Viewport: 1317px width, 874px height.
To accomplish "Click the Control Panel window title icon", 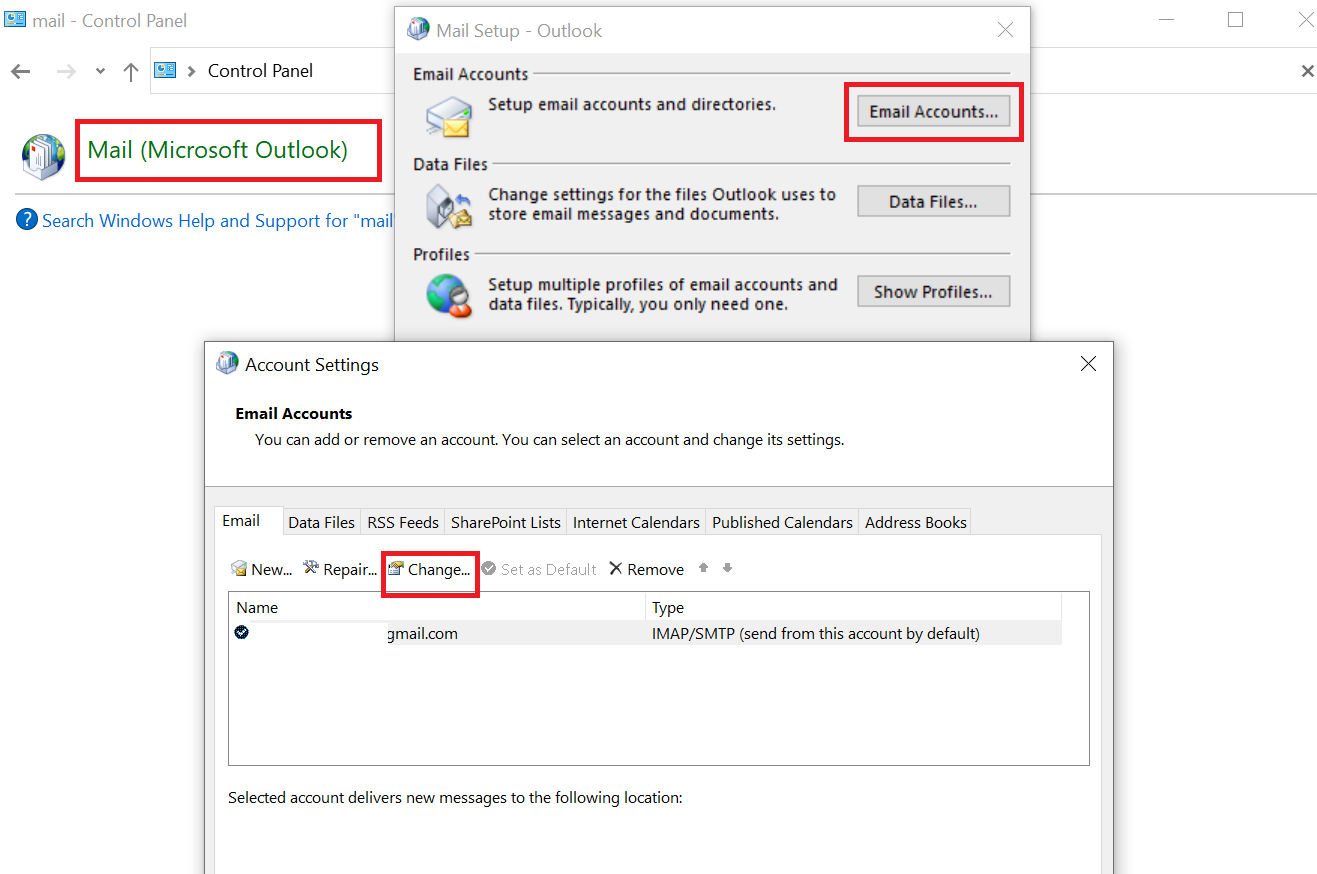I will (x=15, y=20).
